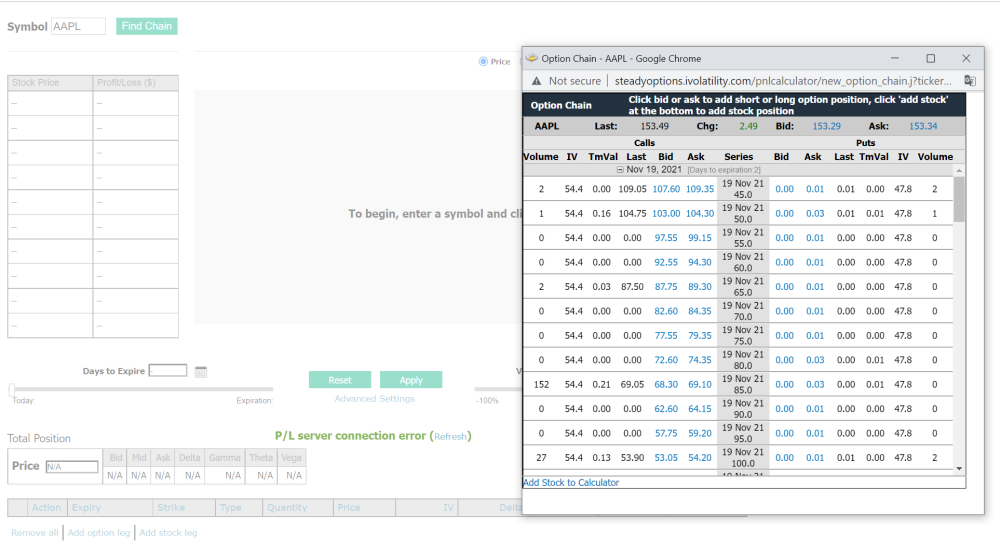The image size is (1000, 555).
Task: Collapse the Nov 19, 2021 expiration group
Action: [x=620, y=170]
